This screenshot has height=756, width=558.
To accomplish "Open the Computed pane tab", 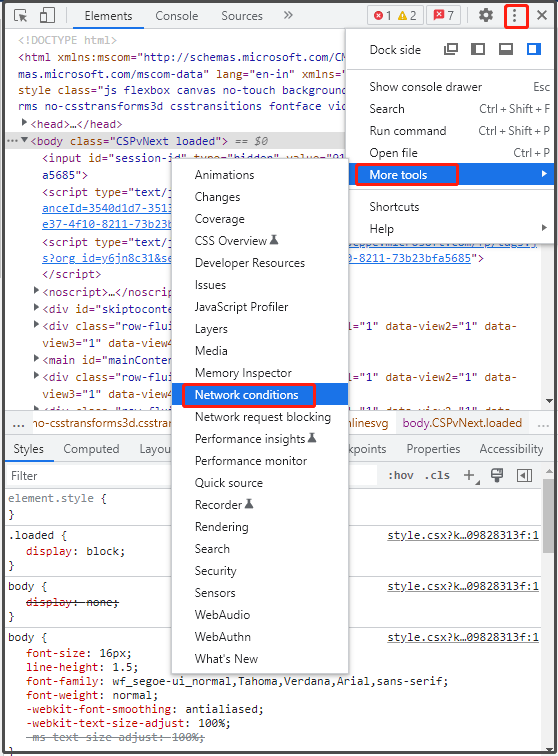I will [91, 449].
